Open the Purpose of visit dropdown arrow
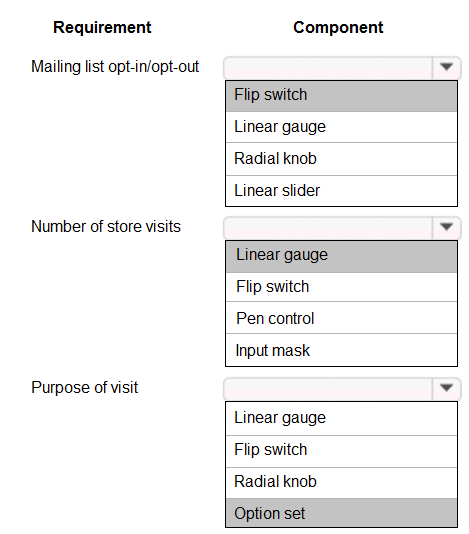The image size is (469, 534). pyautogui.click(x=446, y=388)
